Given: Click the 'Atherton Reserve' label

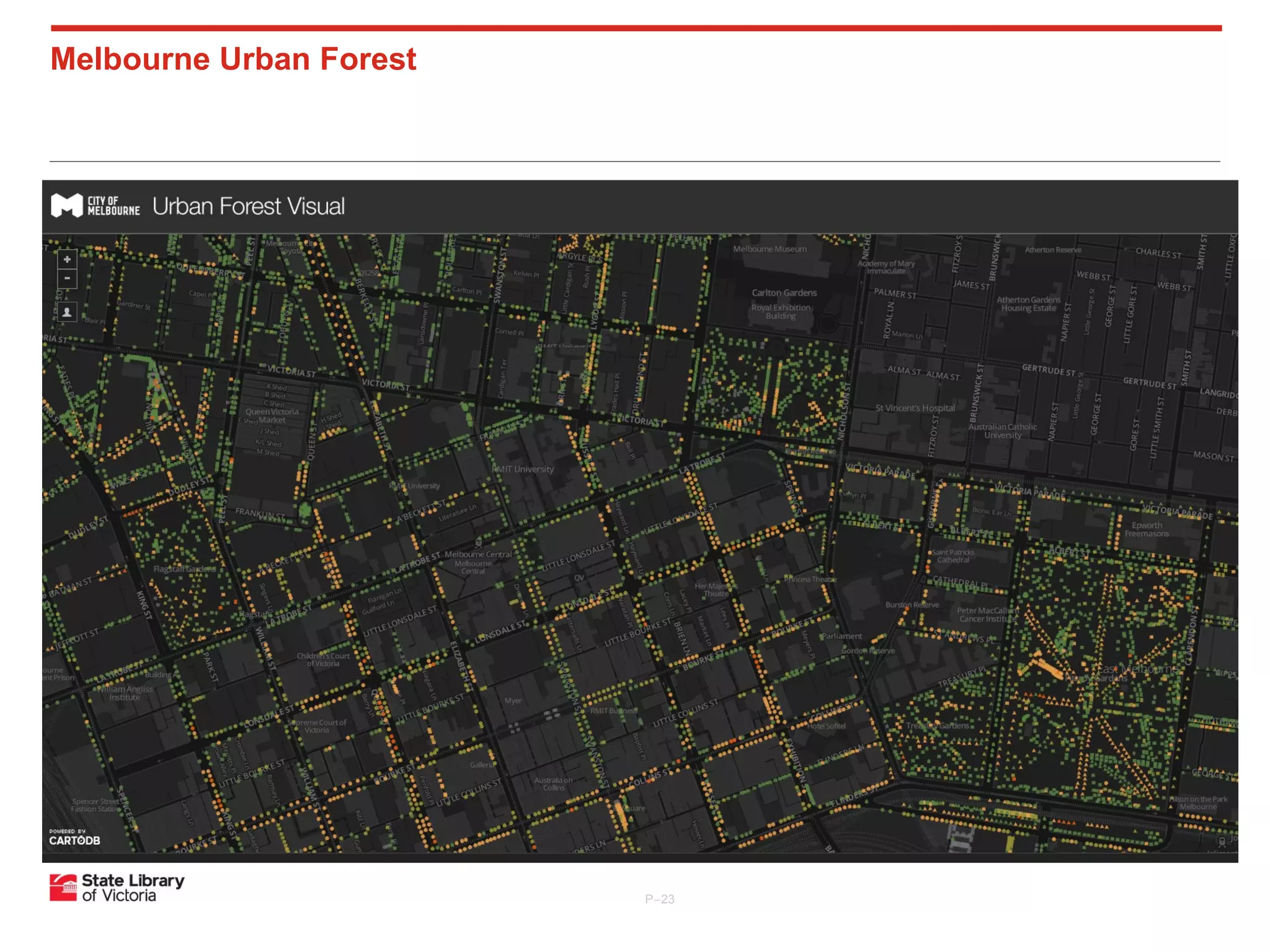Looking at the screenshot, I should pos(1053,250).
